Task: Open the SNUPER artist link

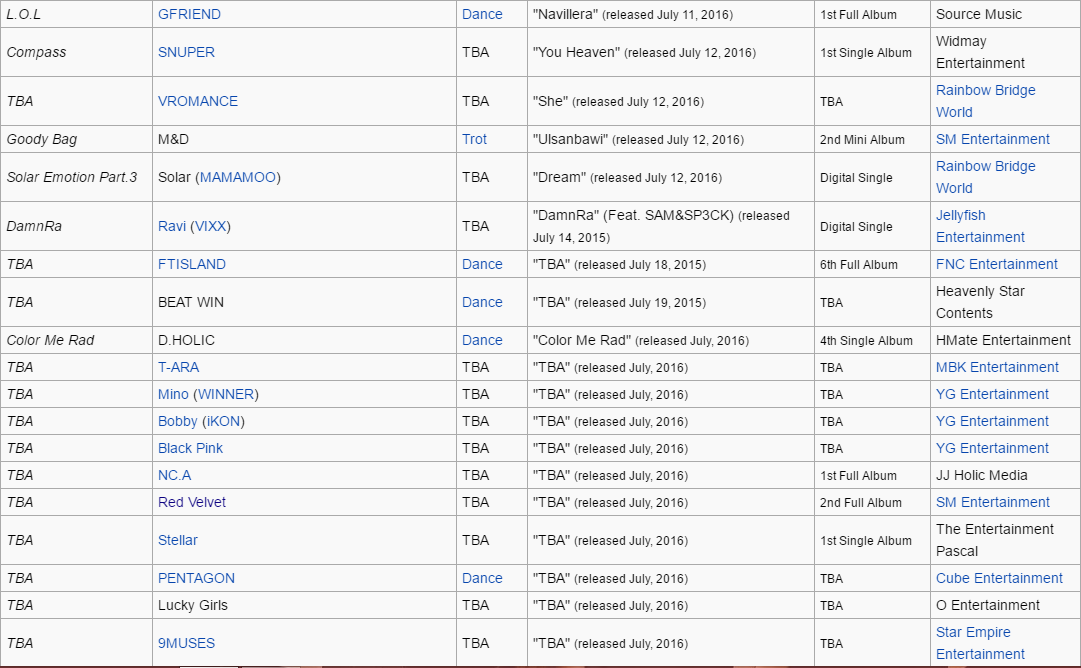Action: [186, 52]
